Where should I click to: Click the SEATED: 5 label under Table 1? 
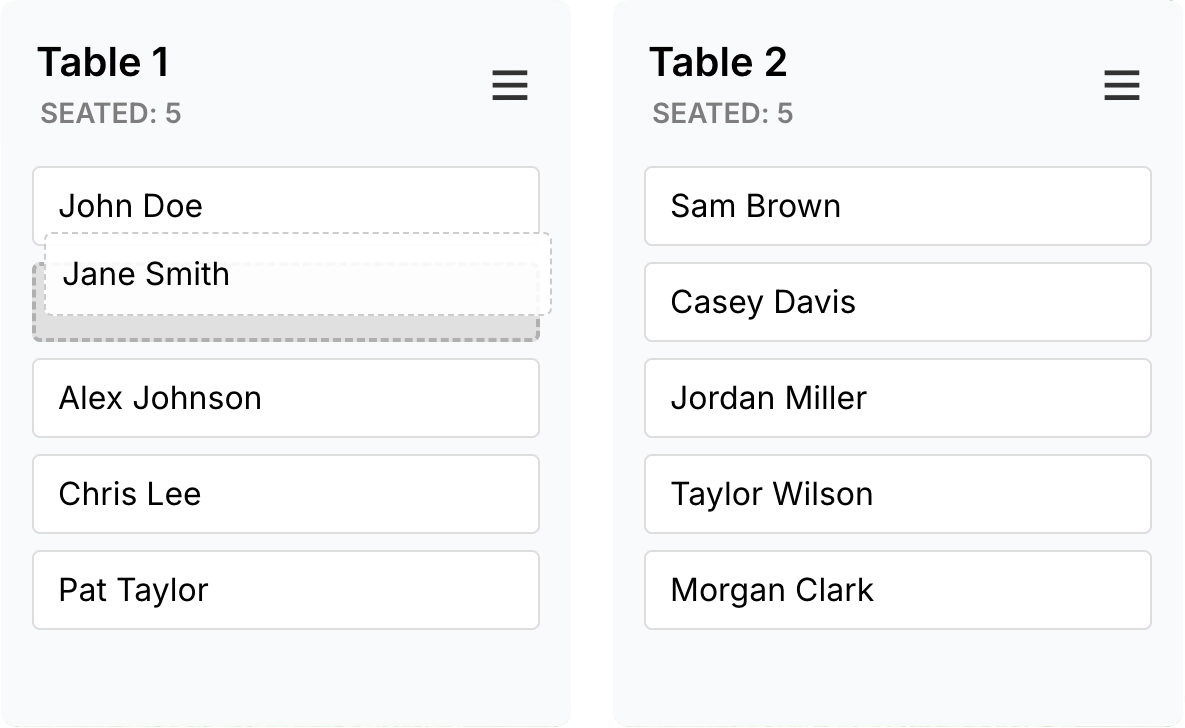(110, 113)
